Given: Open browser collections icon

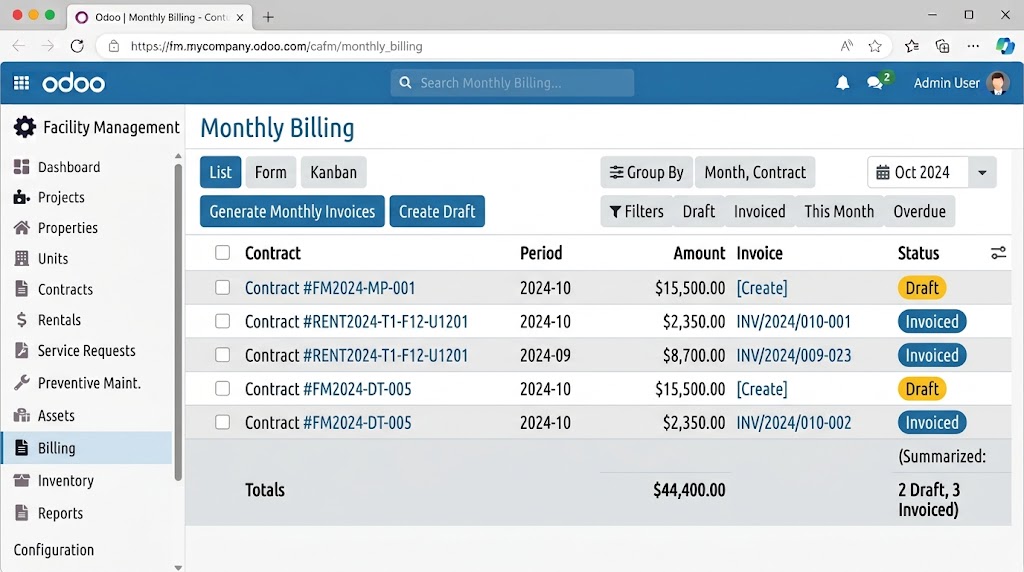Looking at the screenshot, I should 942,46.
